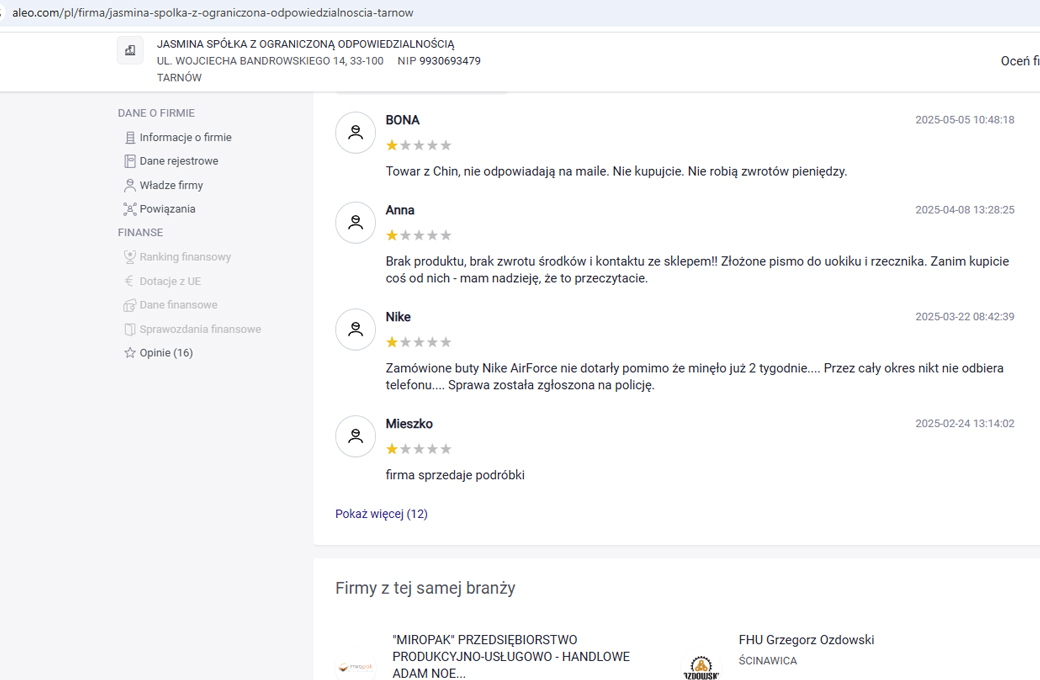Click the NIP 9930693479 text
Viewport: 1040px width, 680px height.
click(x=439, y=61)
